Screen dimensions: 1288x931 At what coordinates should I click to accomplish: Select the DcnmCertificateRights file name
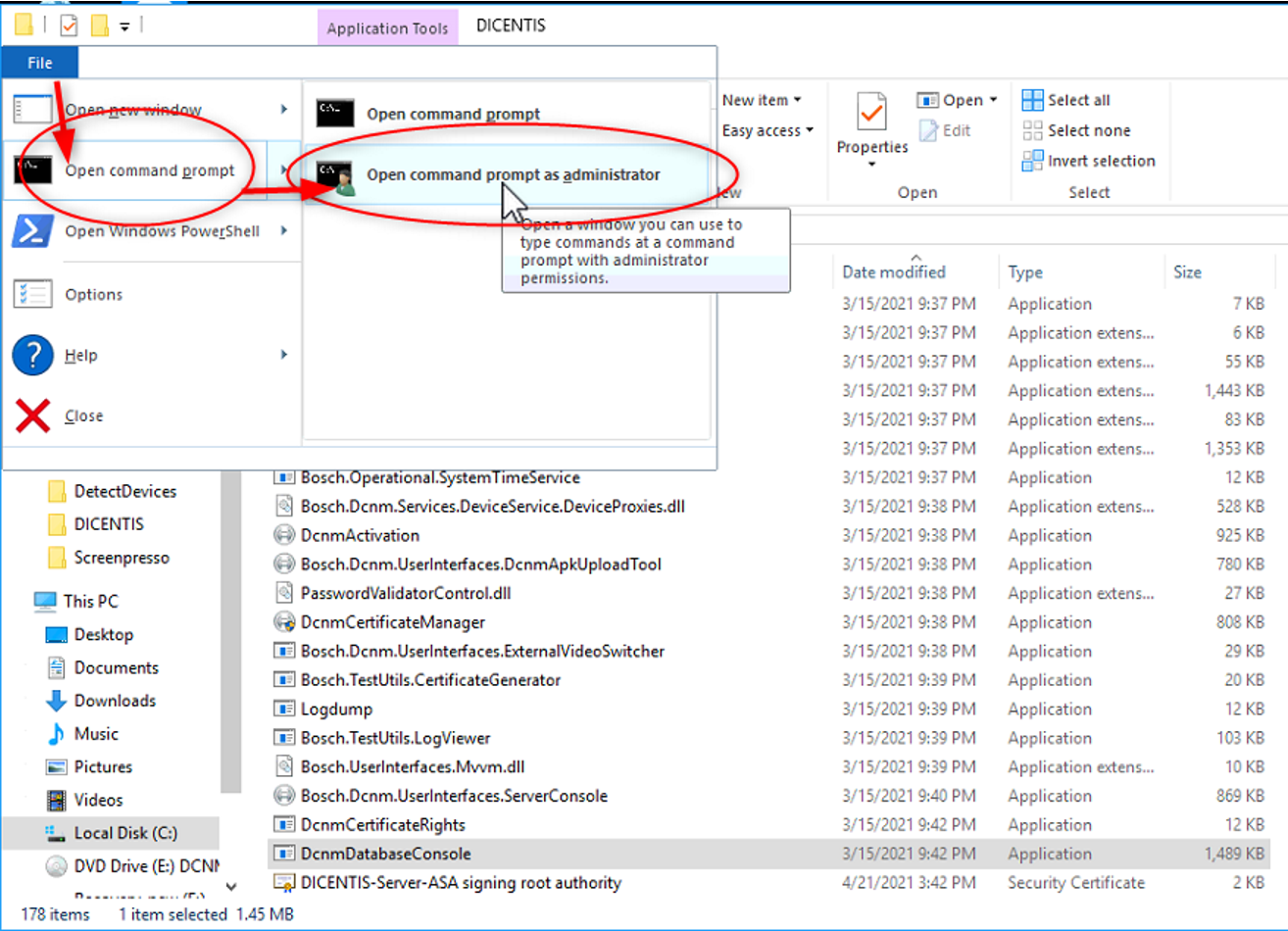coord(383,825)
